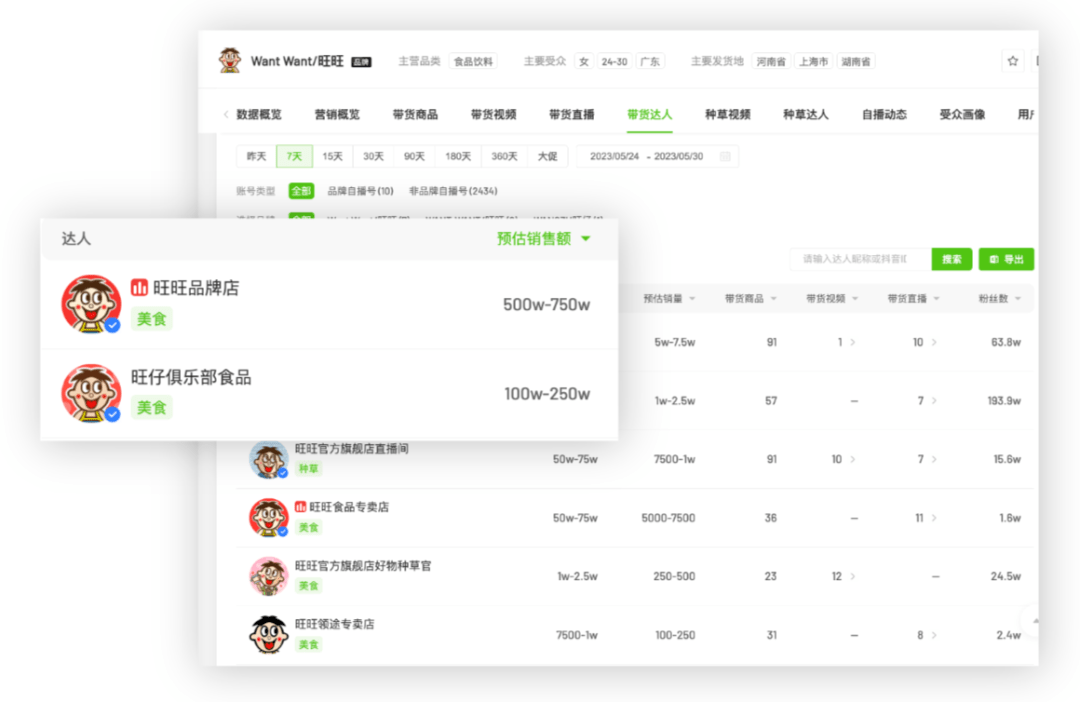Screen dimensions: 1080x702
Task: Select the 昨天 time range
Action: 256,156
